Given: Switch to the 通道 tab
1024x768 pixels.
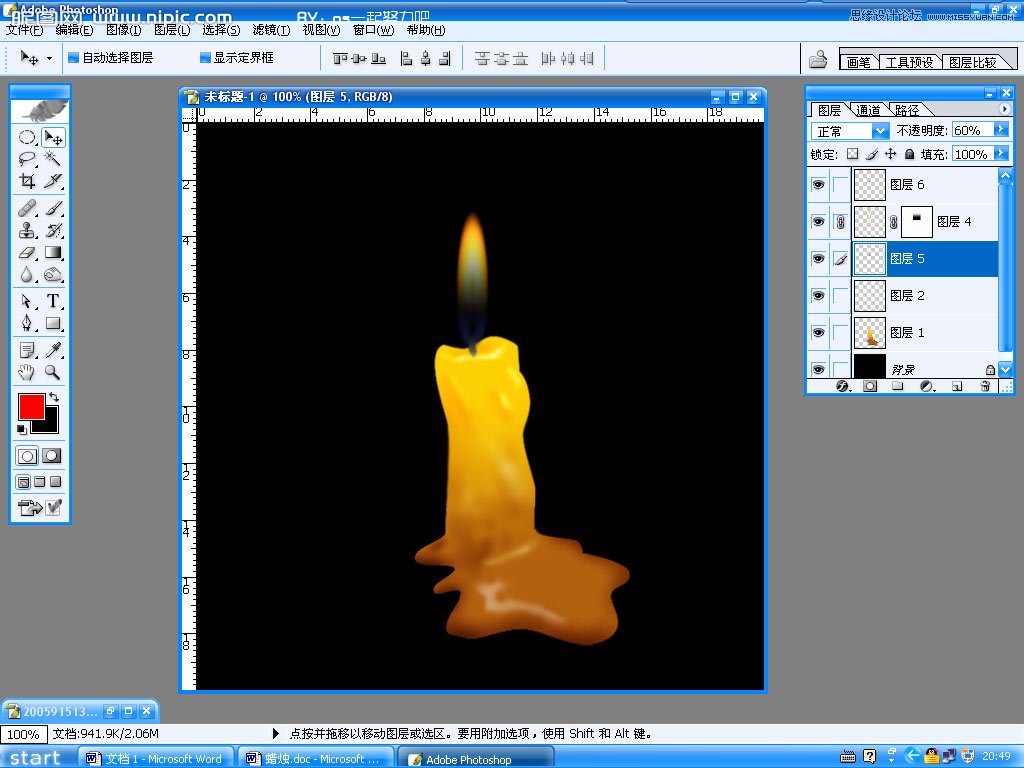Looking at the screenshot, I should click(x=868, y=110).
